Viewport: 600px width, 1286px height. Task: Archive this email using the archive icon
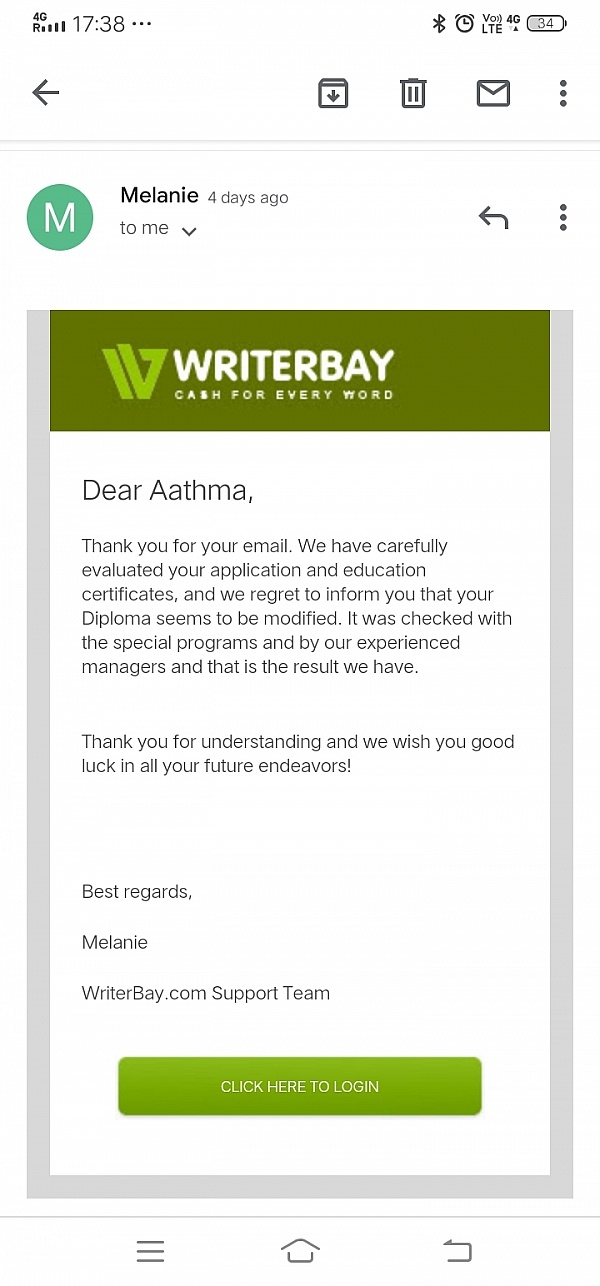[333, 92]
